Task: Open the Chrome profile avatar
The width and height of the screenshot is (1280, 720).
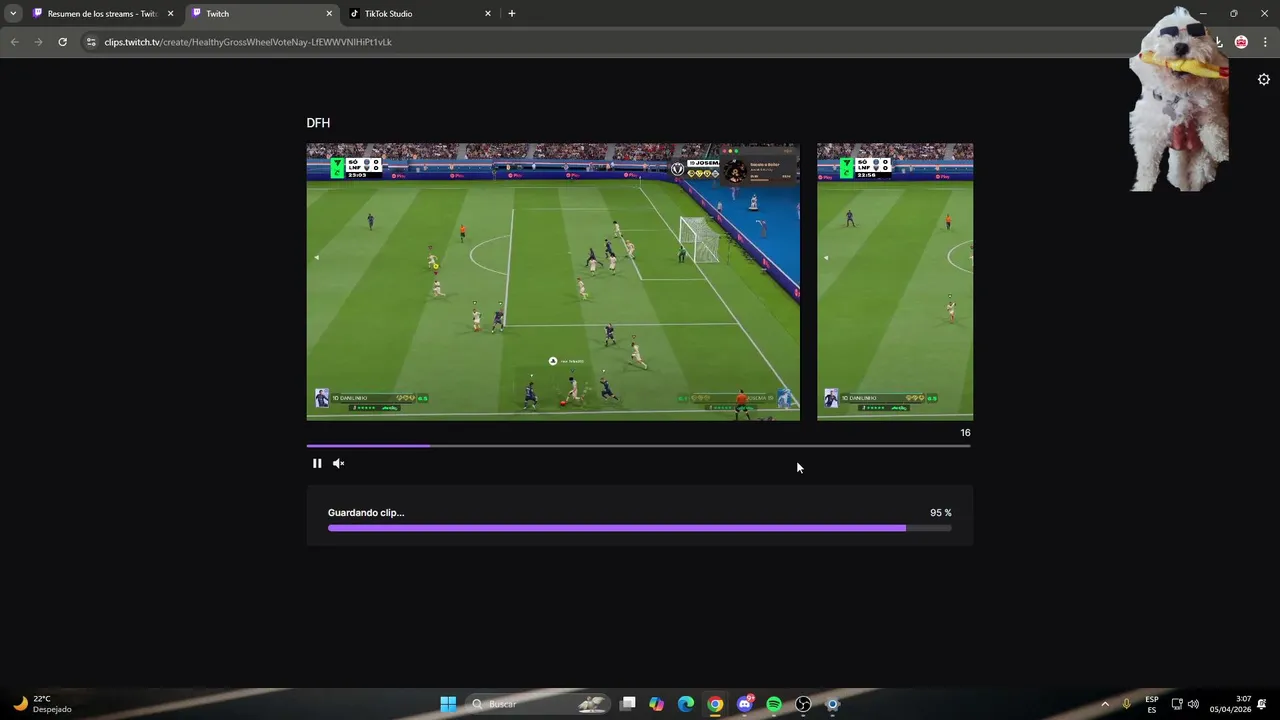Action: click(x=1241, y=42)
